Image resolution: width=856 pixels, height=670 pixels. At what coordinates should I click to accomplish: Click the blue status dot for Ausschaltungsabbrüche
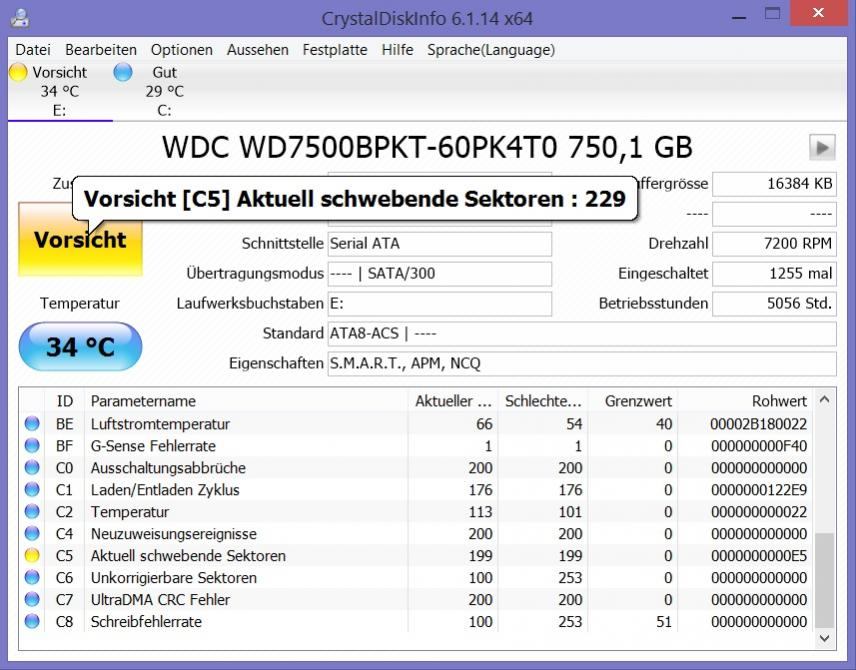click(x=32, y=467)
